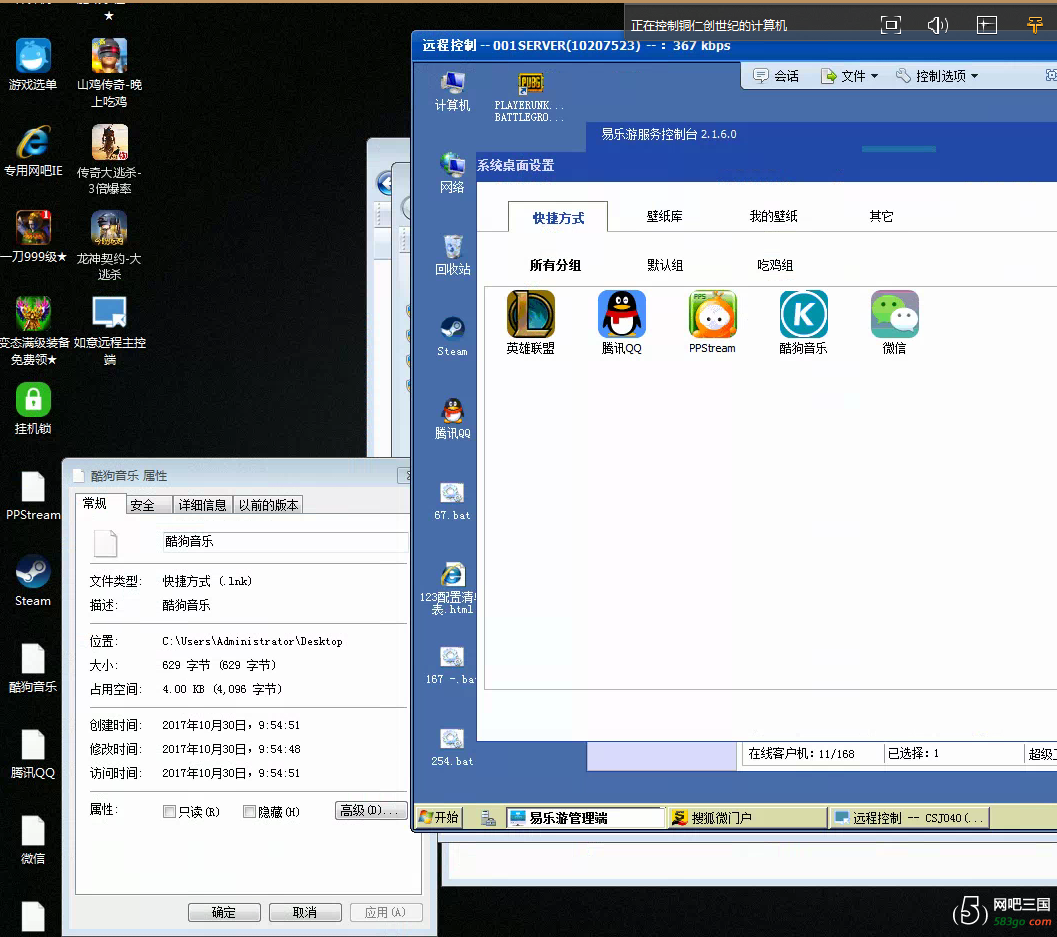Click speaker sound icon in top control bar

click(x=938, y=26)
